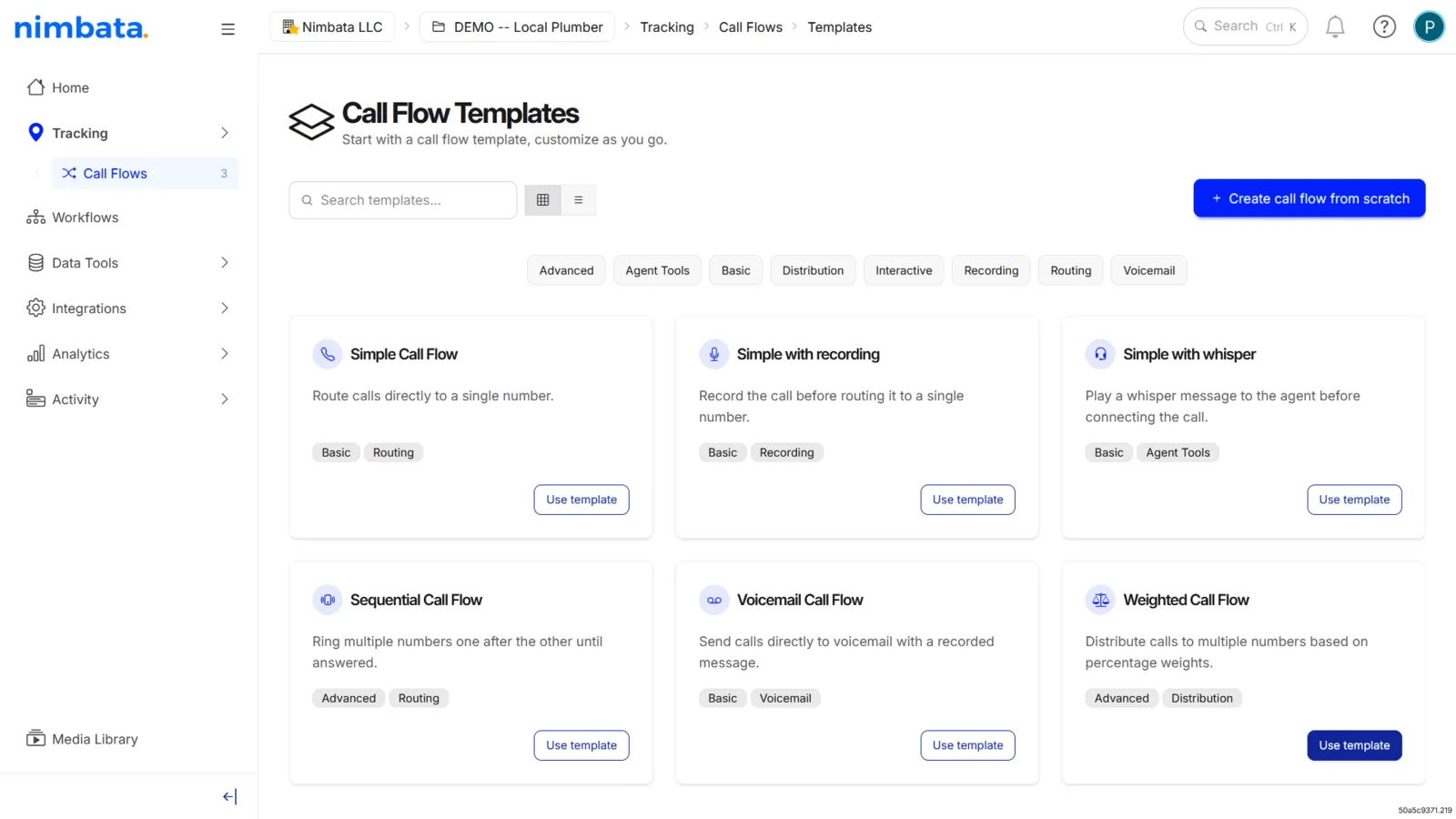Filter templates by Agent Tools tag
Viewport: 1456px width, 819px height.
[x=657, y=270]
